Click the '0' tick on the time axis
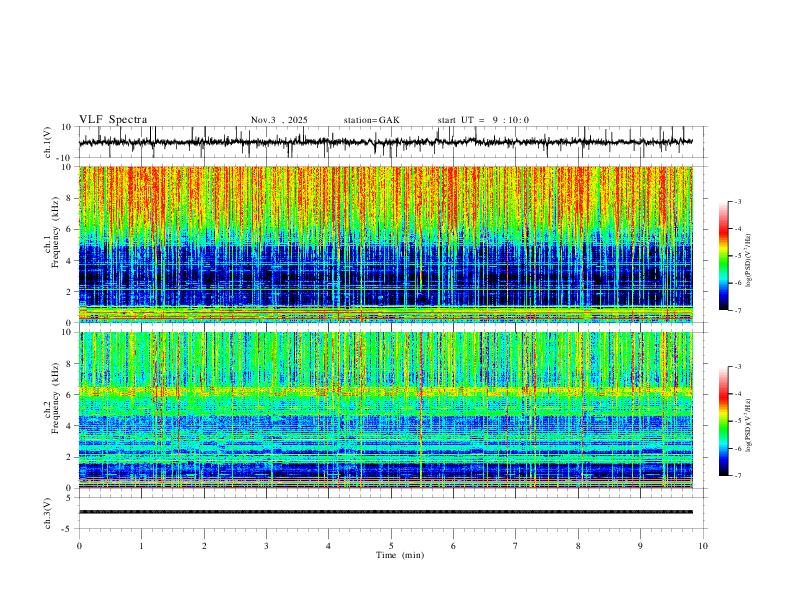The width and height of the screenshot is (792, 612). click(x=79, y=546)
